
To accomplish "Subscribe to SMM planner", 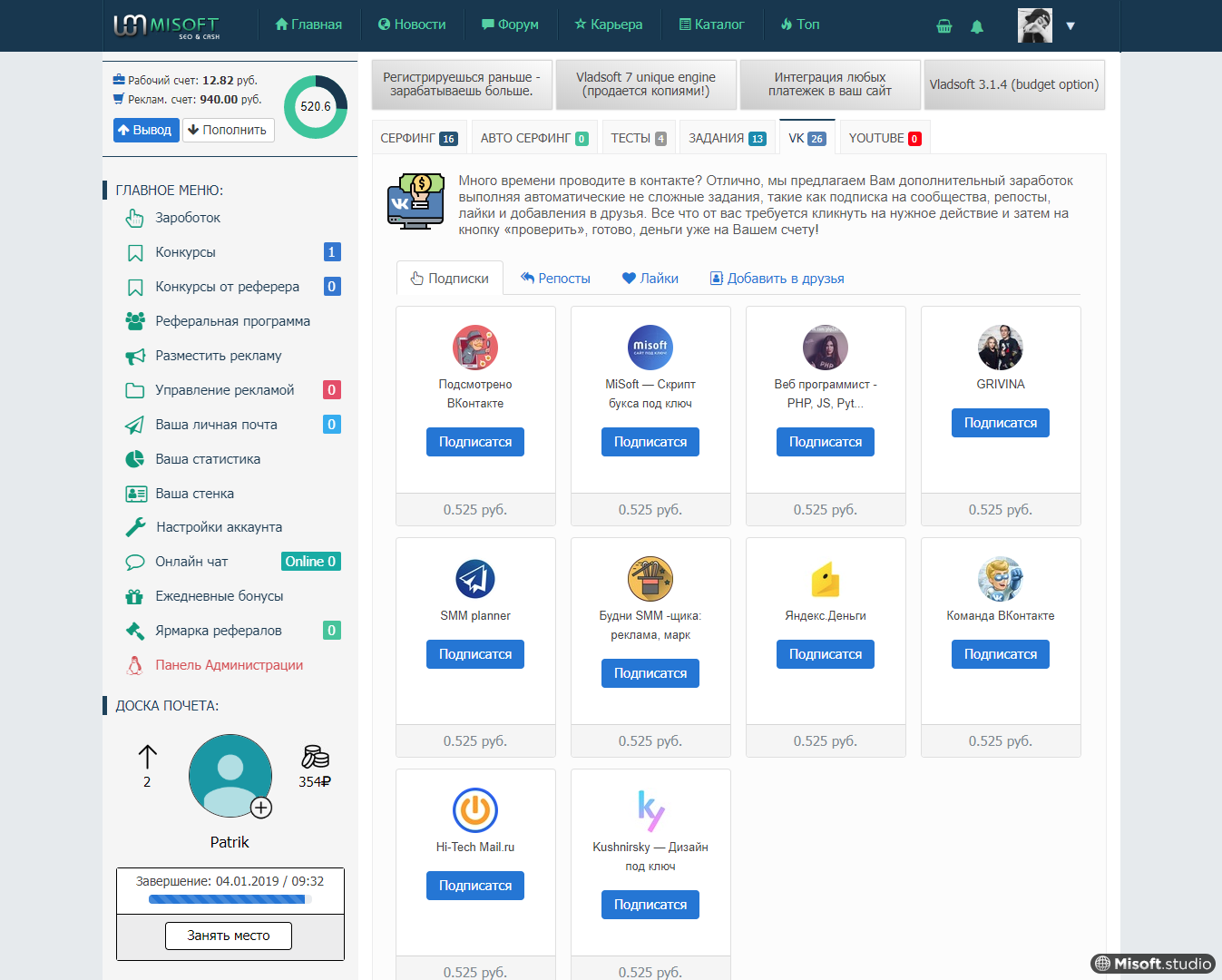I will coord(475,654).
